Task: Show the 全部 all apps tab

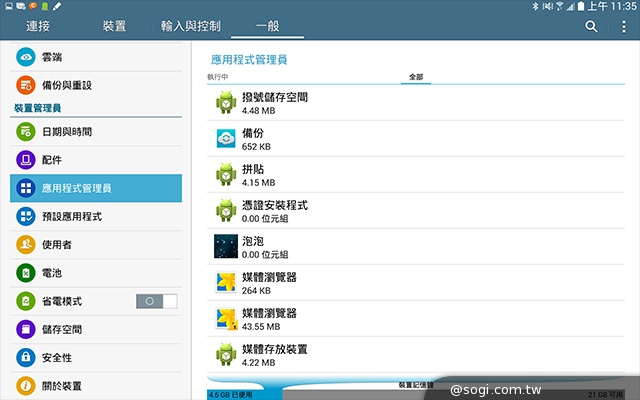Action: point(416,77)
